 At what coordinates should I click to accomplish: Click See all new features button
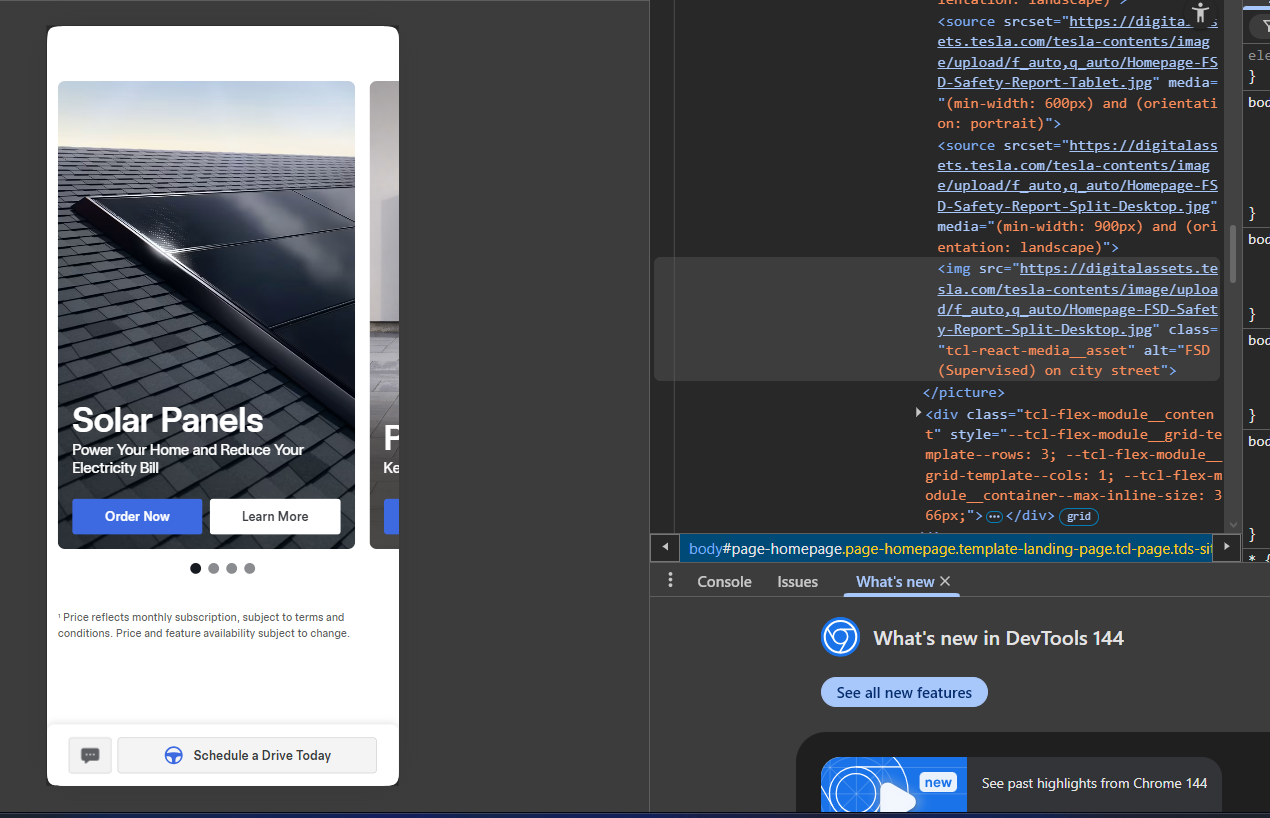(x=904, y=693)
